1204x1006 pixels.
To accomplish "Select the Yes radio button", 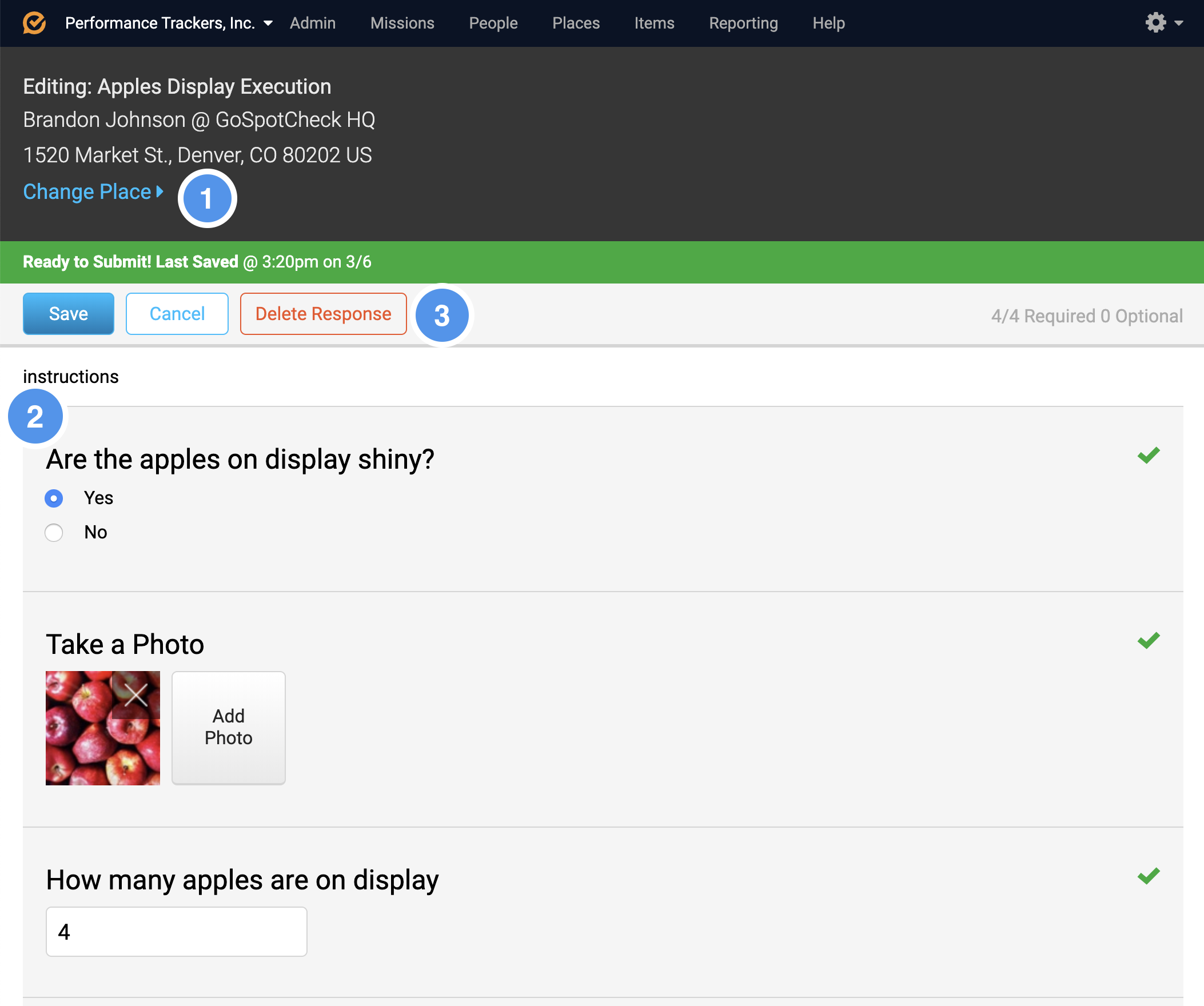I will coord(54,498).
